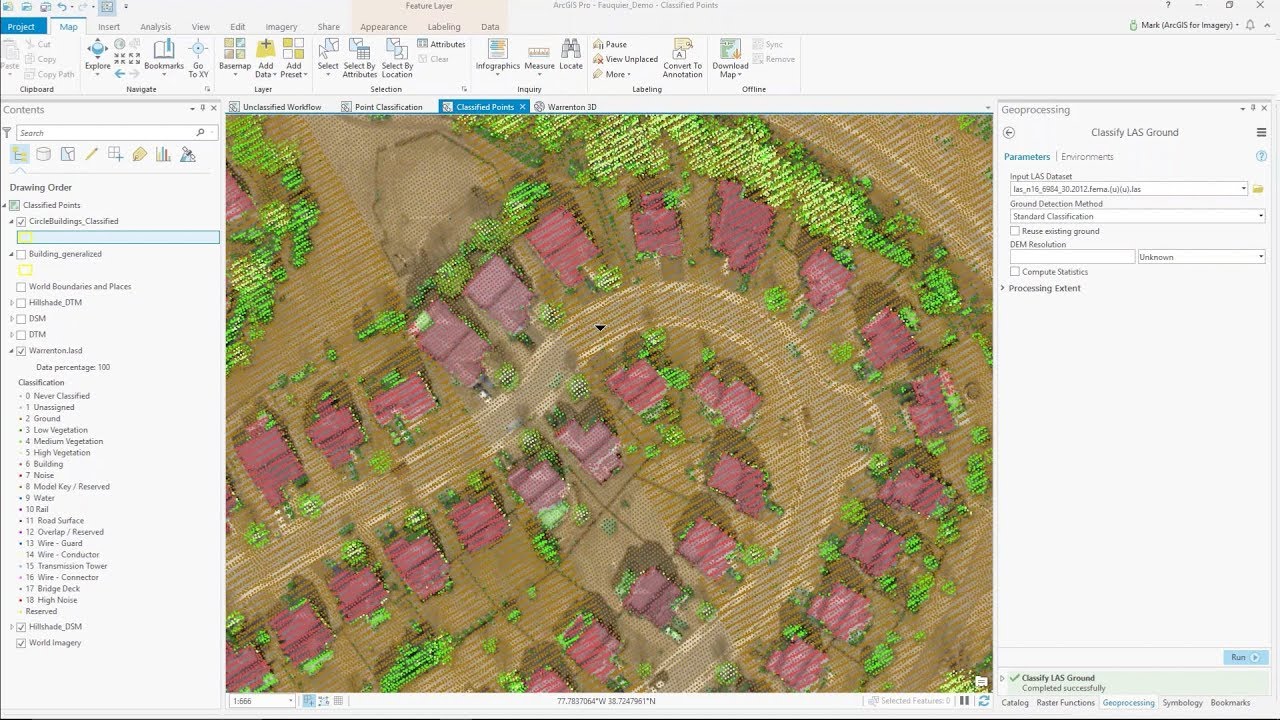1280x720 pixels.
Task: Show List By Drawing Order view
Action: click(x=20, y=154)
